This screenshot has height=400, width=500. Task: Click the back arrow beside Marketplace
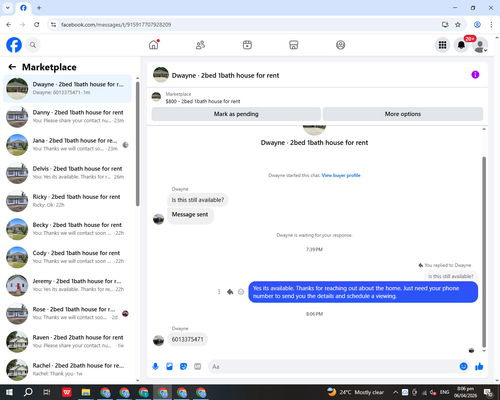tap(12, 67)
